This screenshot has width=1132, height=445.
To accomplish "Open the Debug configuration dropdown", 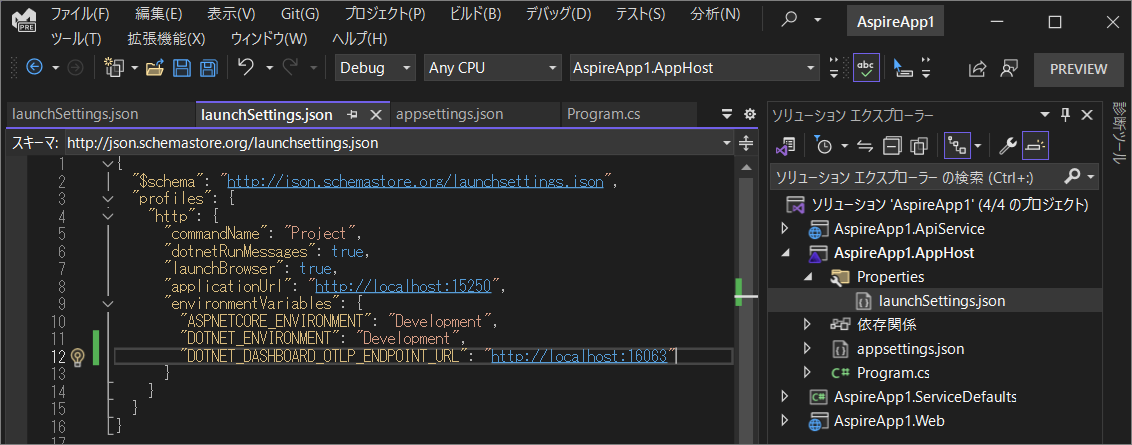I will click(376, 68).
